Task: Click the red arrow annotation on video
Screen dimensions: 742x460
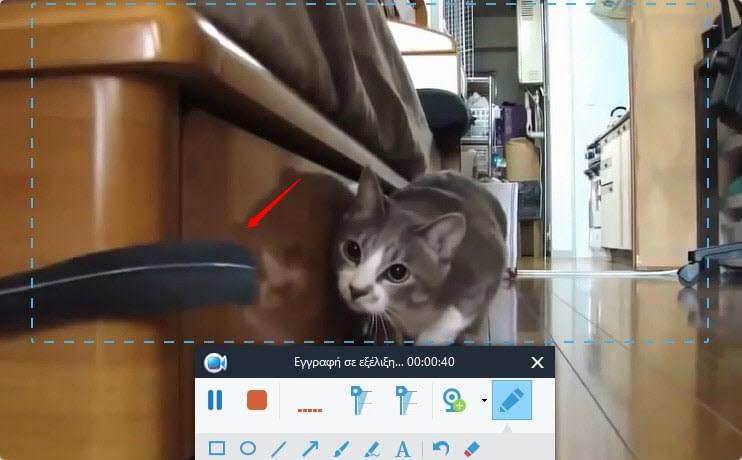Action: point(274,203)
